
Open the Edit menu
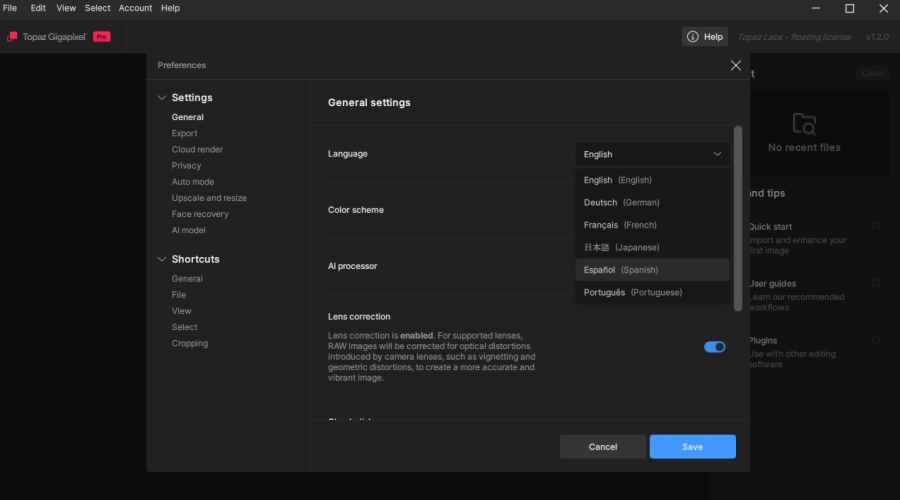pos(38,8)
